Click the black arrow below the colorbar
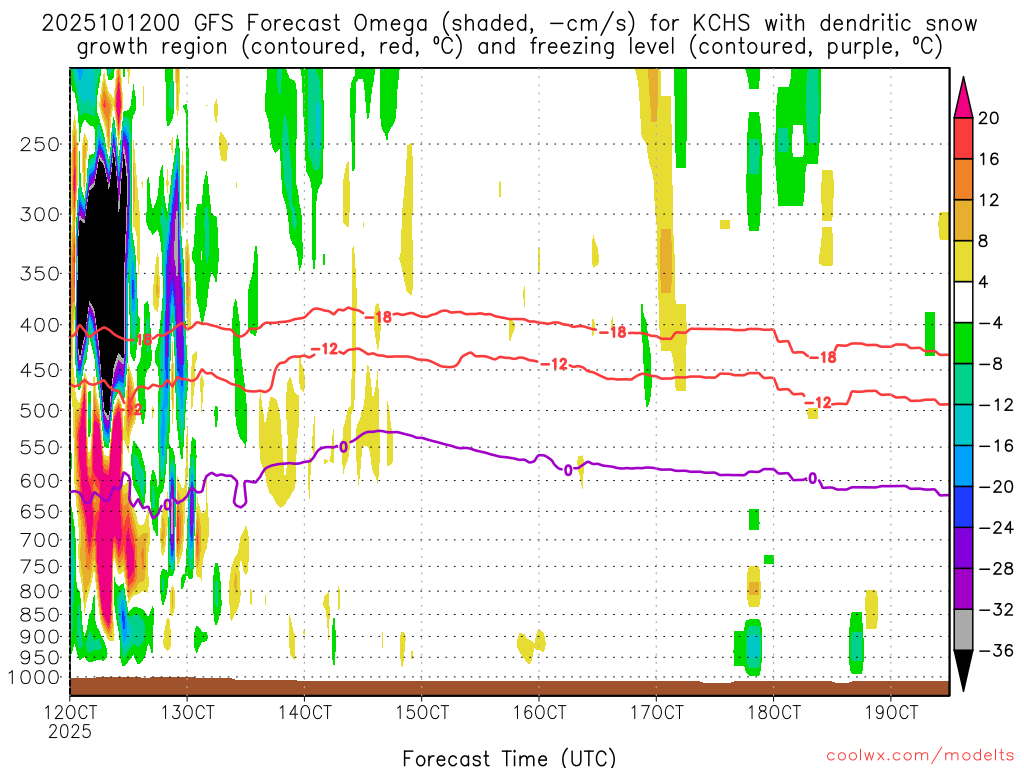1024x768 pixels. (x=963, y=671)
